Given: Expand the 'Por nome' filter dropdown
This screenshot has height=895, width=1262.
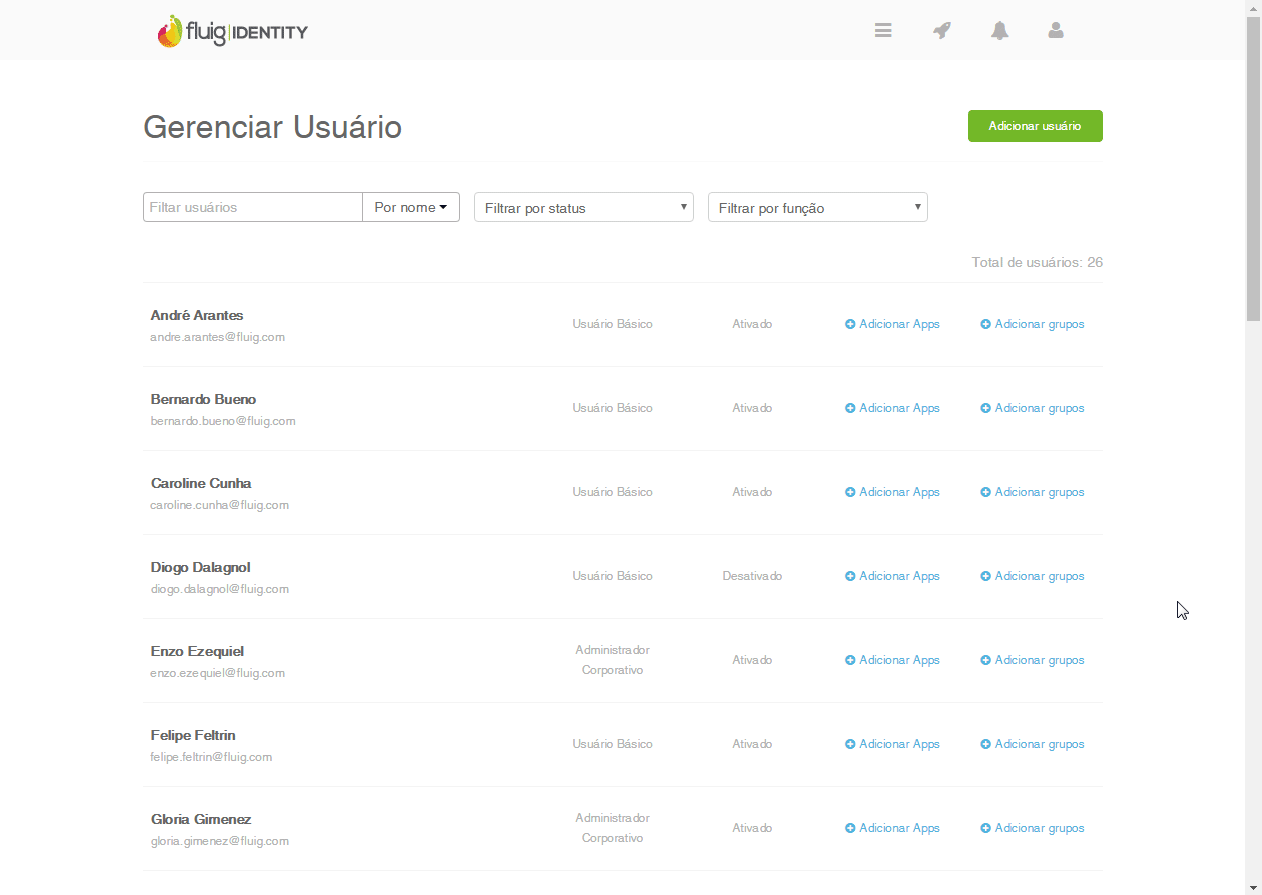Looking at the screenshot, I should [411, 207].
